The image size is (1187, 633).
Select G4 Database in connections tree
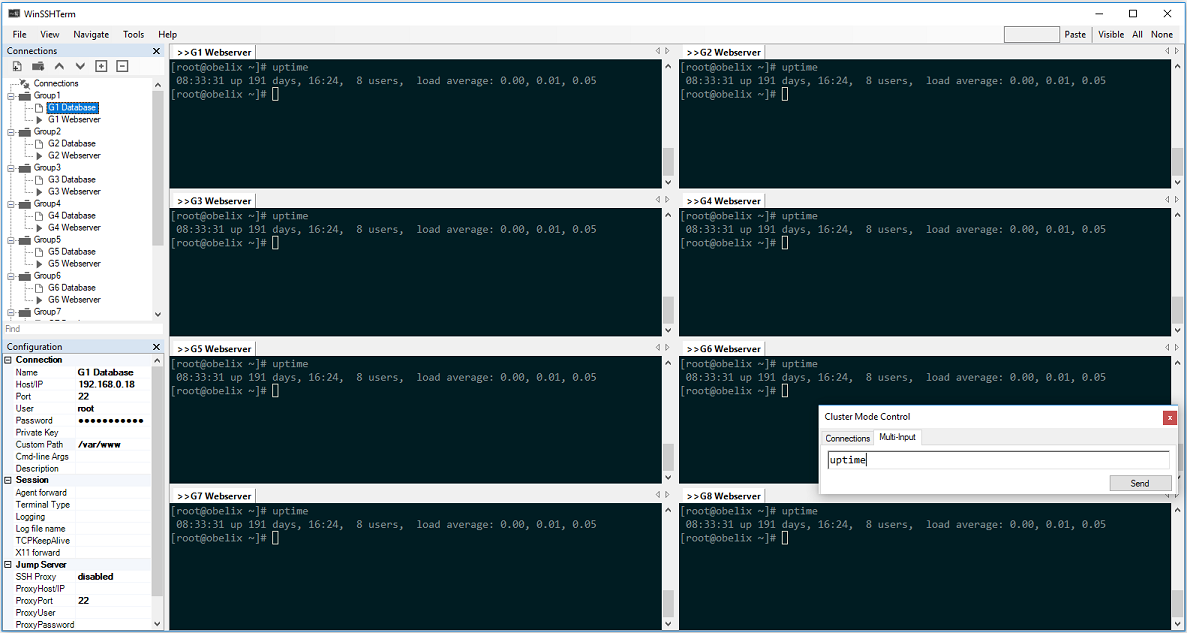click(x=72, y=216)
